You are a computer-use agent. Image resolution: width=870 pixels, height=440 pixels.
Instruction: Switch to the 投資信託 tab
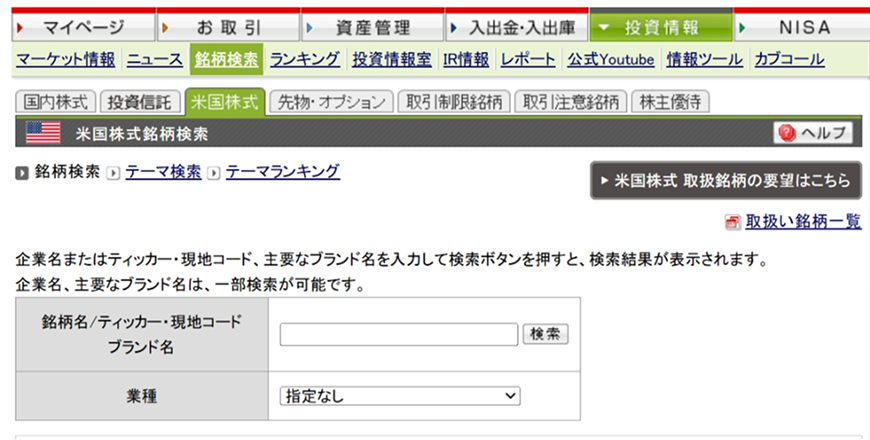140,102
